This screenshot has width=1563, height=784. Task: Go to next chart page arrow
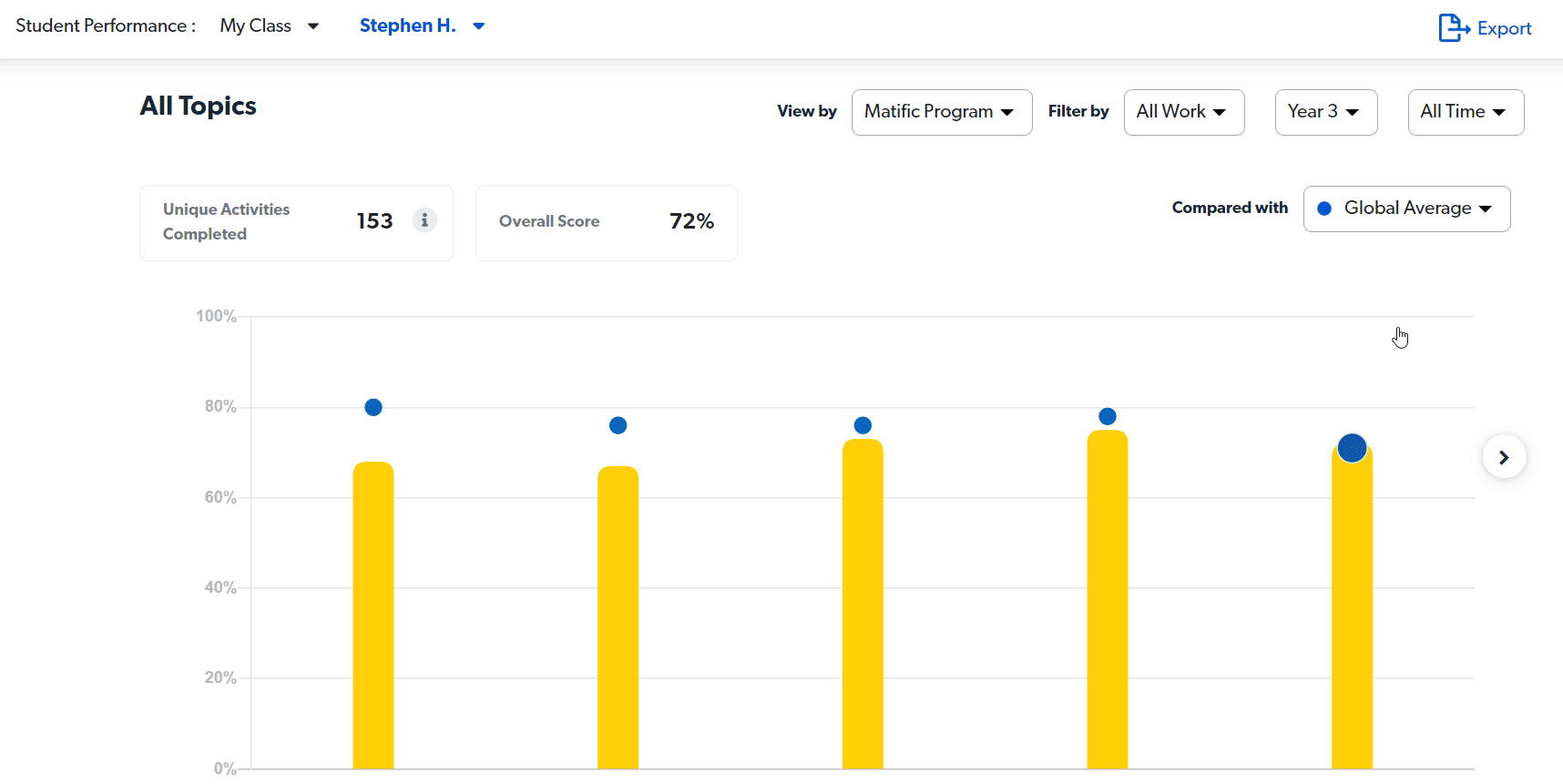1504,457
